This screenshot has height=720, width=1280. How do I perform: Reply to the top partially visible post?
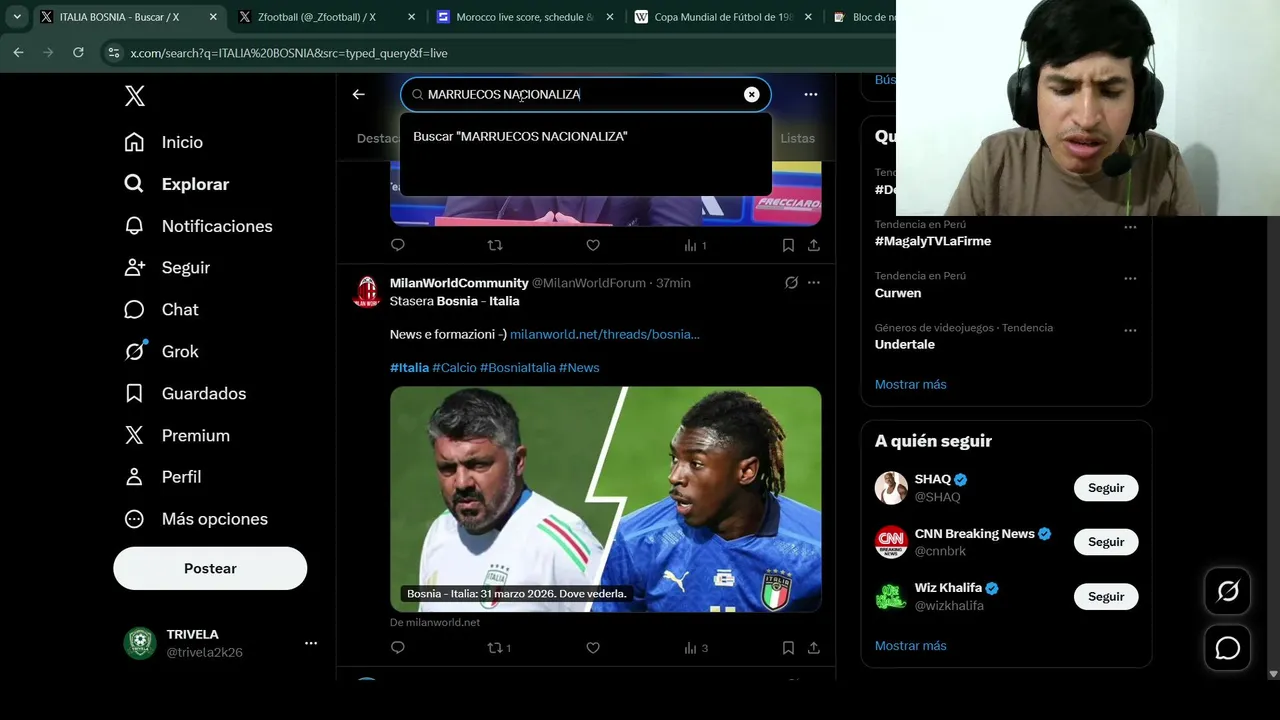tap(398, 245)
